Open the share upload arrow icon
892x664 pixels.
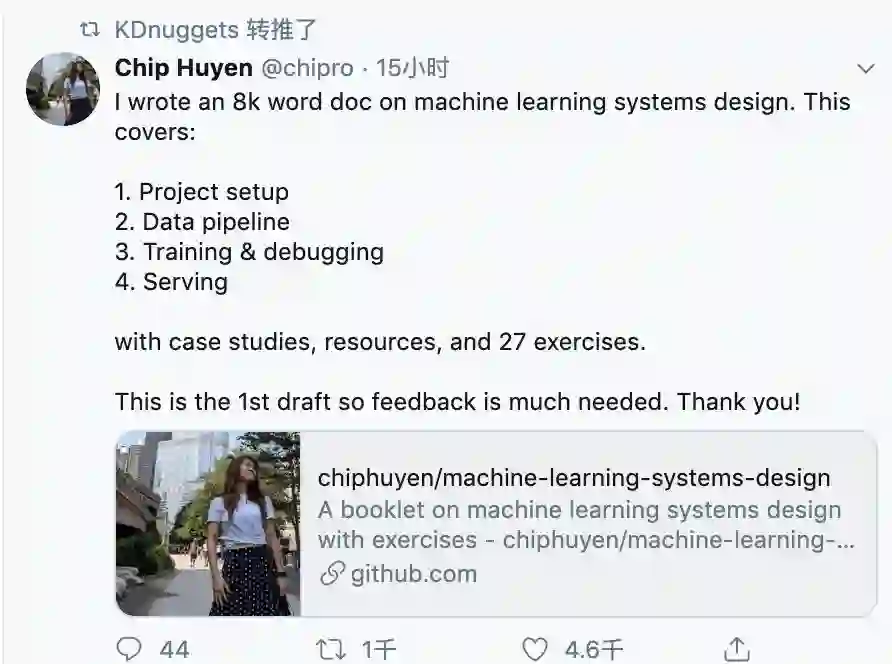(737, 649)
